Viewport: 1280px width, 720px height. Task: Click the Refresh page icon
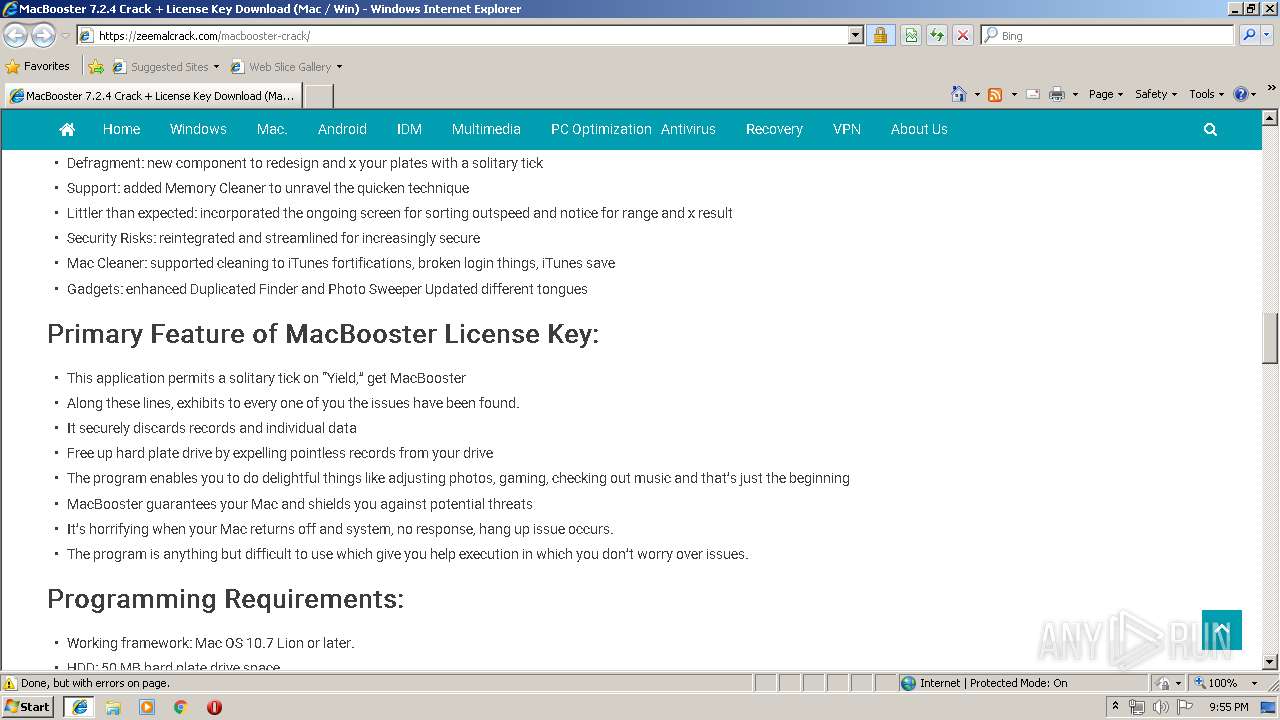[937, 35]
